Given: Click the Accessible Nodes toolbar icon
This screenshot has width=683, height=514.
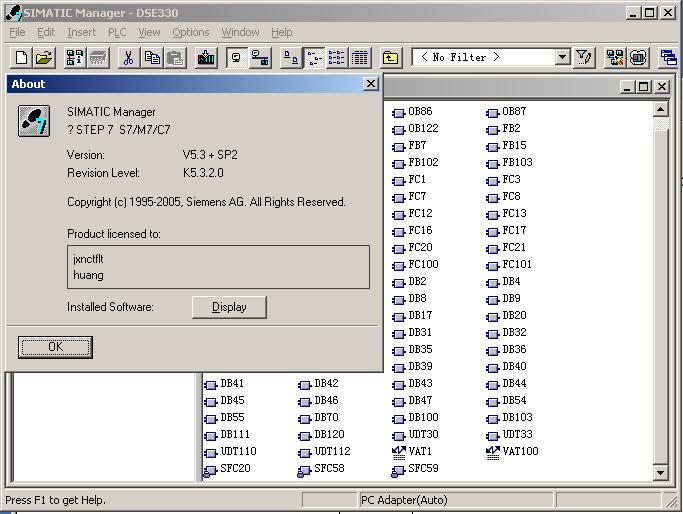Looking at the screenshot, I should pyautogui.click(x=74, y=58).
